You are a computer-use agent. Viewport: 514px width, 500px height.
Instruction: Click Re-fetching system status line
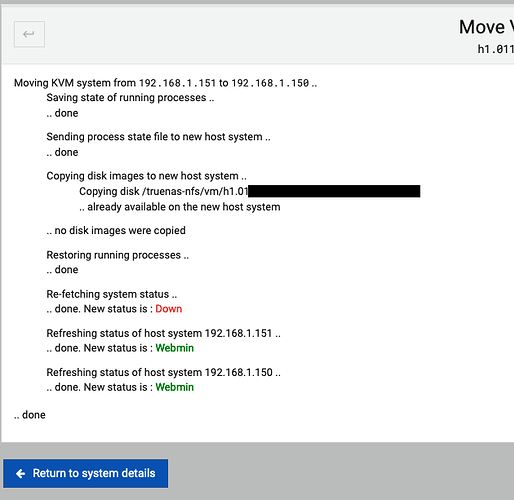tap(112, 294)
